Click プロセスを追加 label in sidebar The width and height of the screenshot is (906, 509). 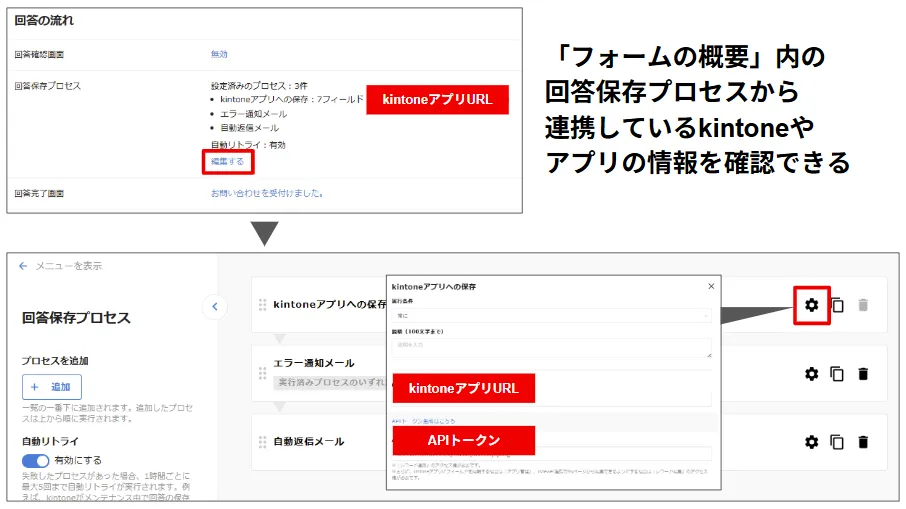pos(55,361)
